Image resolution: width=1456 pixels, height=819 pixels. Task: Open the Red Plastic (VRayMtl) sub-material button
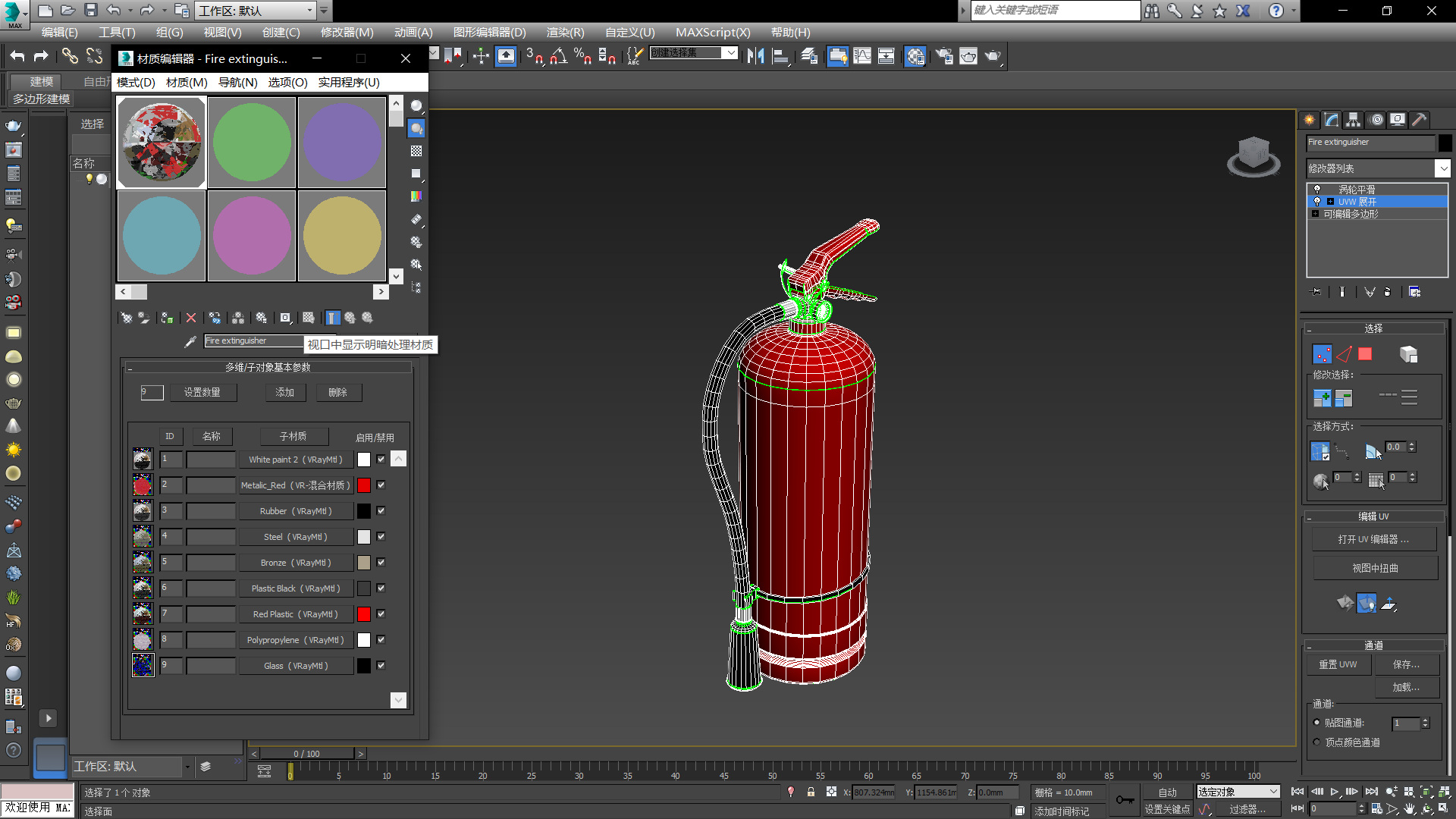click(296, 614)
